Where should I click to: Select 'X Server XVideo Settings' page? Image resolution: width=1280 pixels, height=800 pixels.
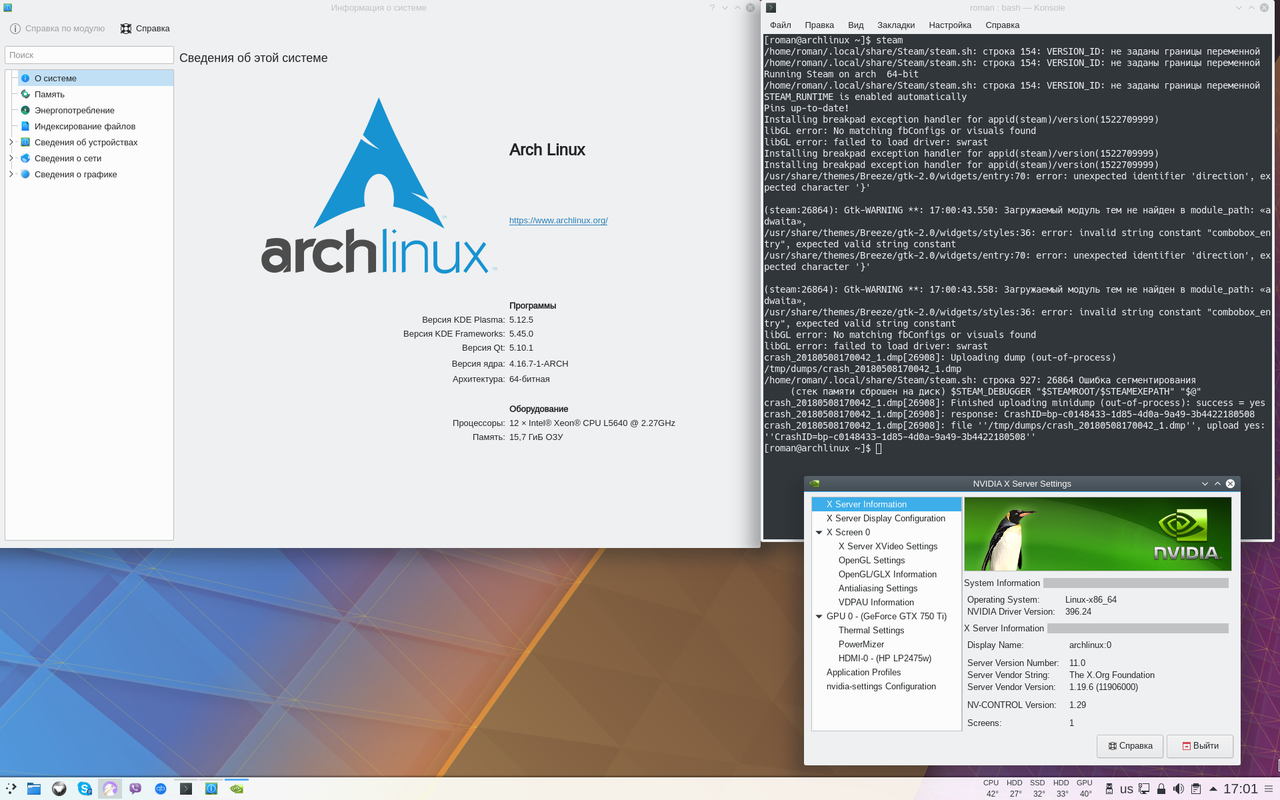888,546
